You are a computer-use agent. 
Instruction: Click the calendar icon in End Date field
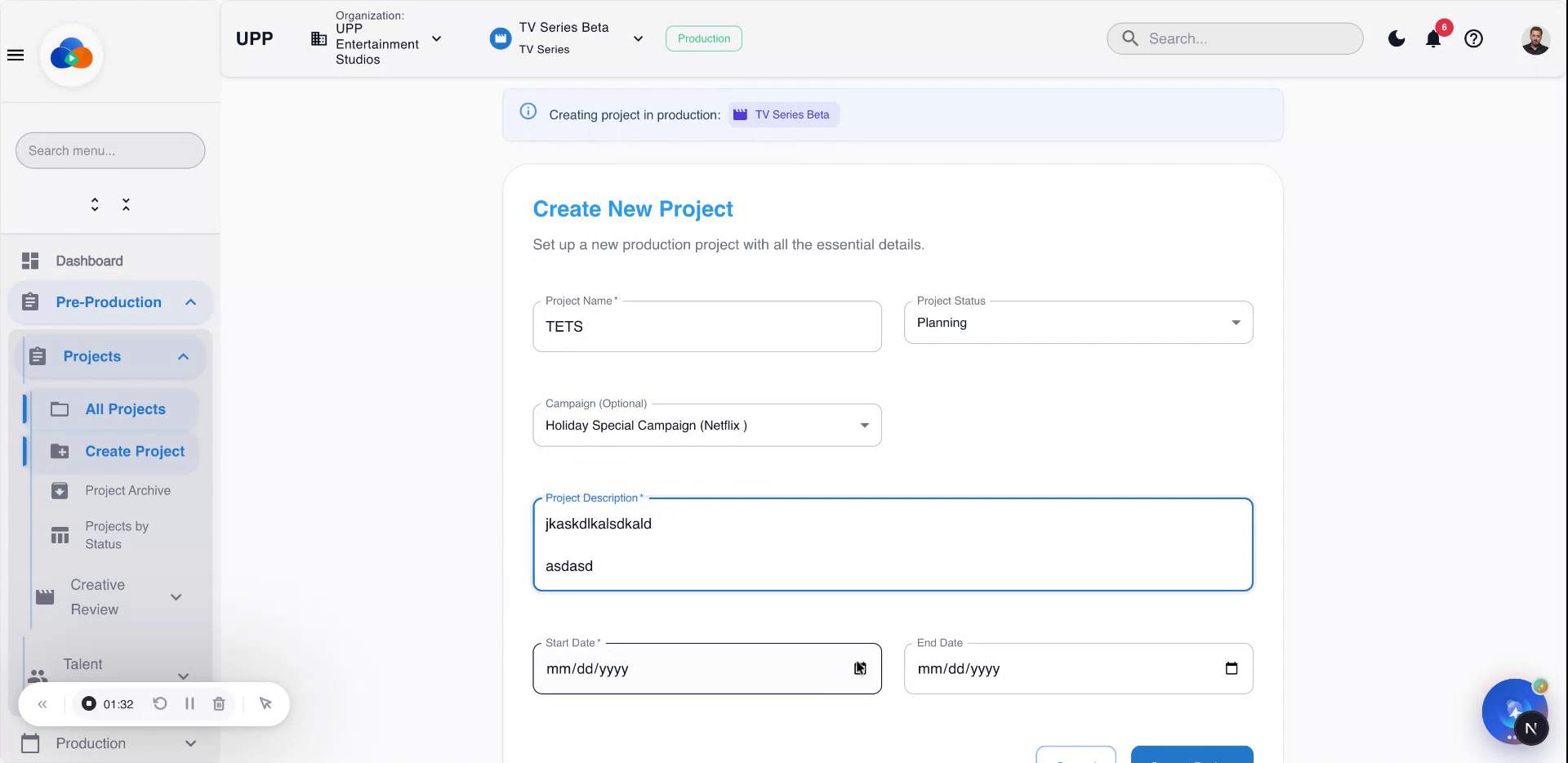point(1231,667)
